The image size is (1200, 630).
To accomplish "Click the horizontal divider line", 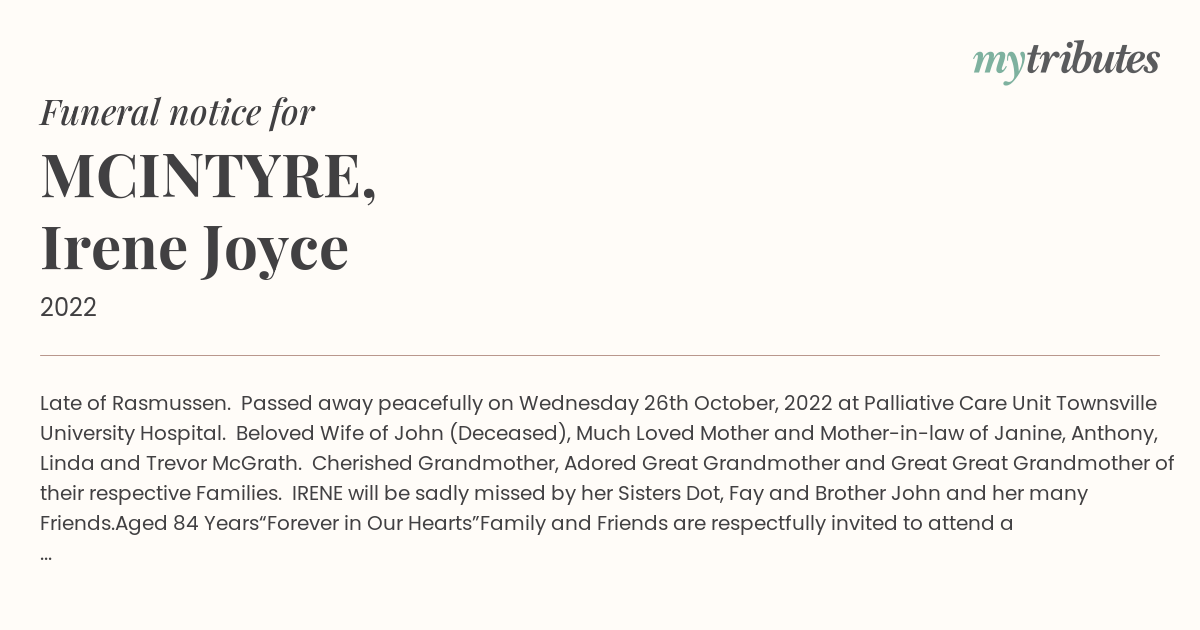I will click(600, 355).
